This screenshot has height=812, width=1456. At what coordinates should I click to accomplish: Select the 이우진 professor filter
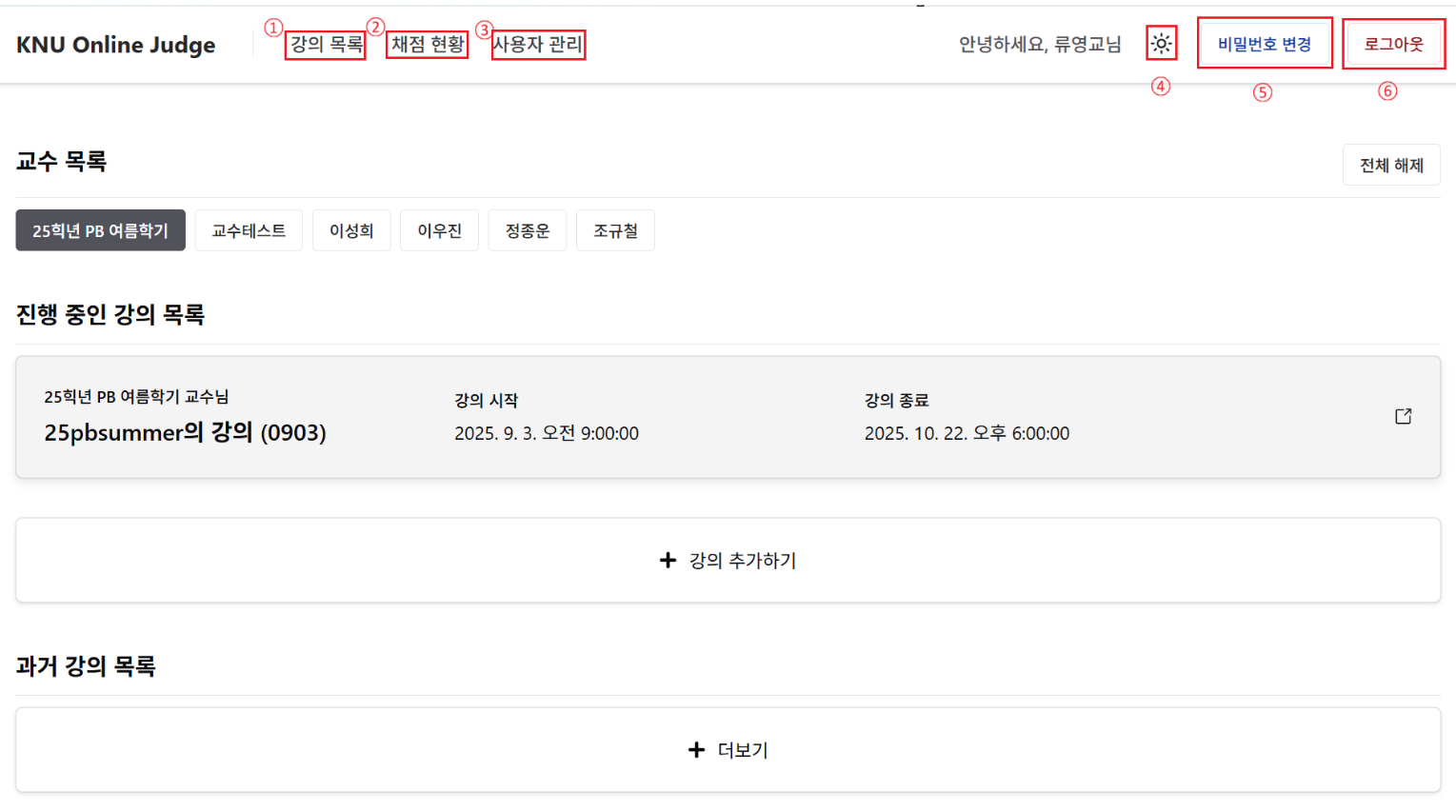pos(439,231)
